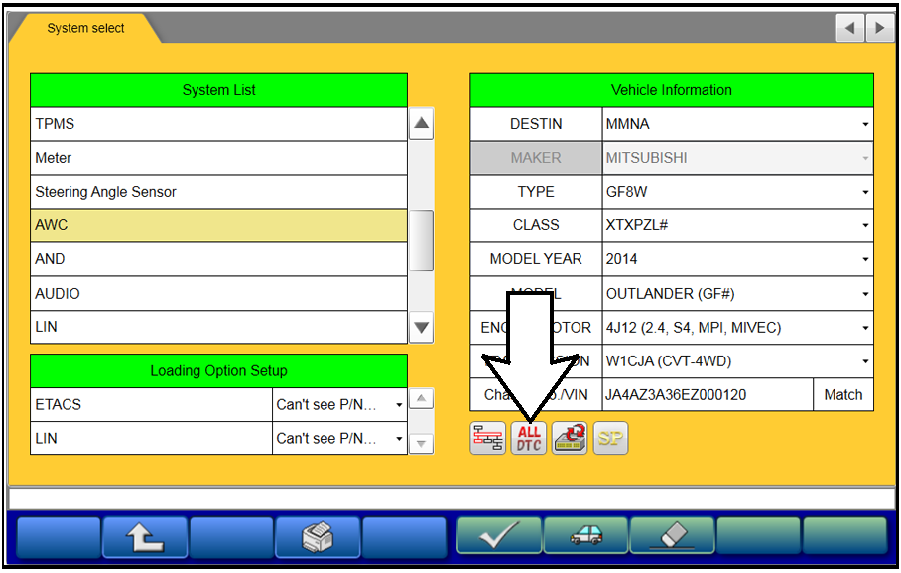The image size is (901, 573).
Task: Open the DESTIN dropdown showing MMNA
Action: 737,124
